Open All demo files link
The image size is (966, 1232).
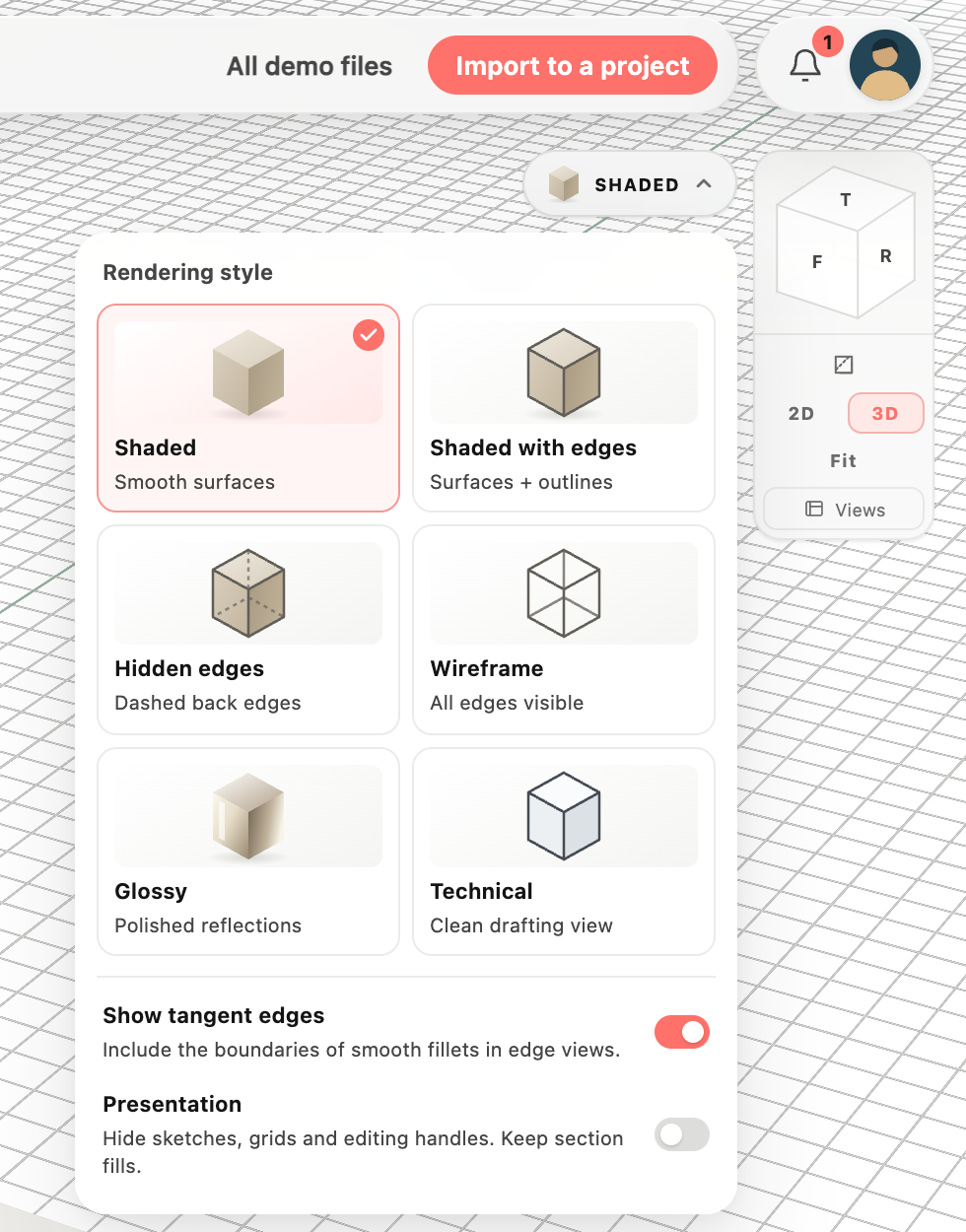point(310,66)
